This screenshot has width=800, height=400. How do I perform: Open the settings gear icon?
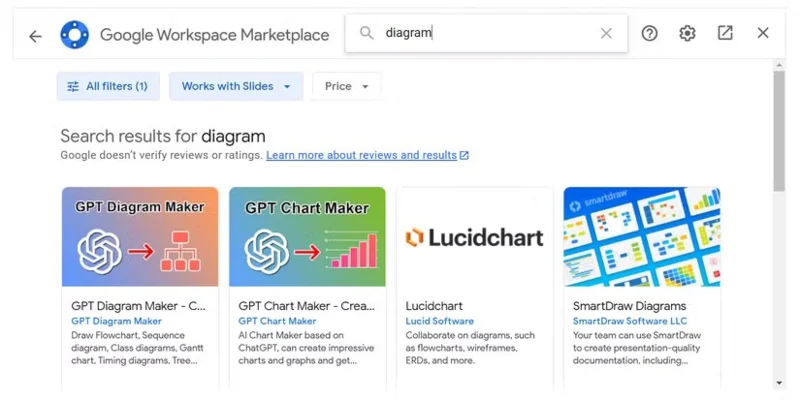tap(687, 34)
